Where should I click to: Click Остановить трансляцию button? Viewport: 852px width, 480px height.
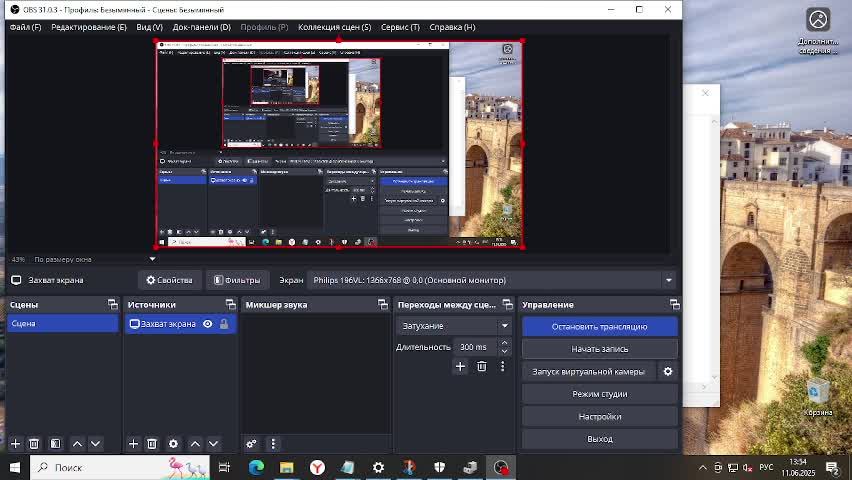tap(599, 327)
